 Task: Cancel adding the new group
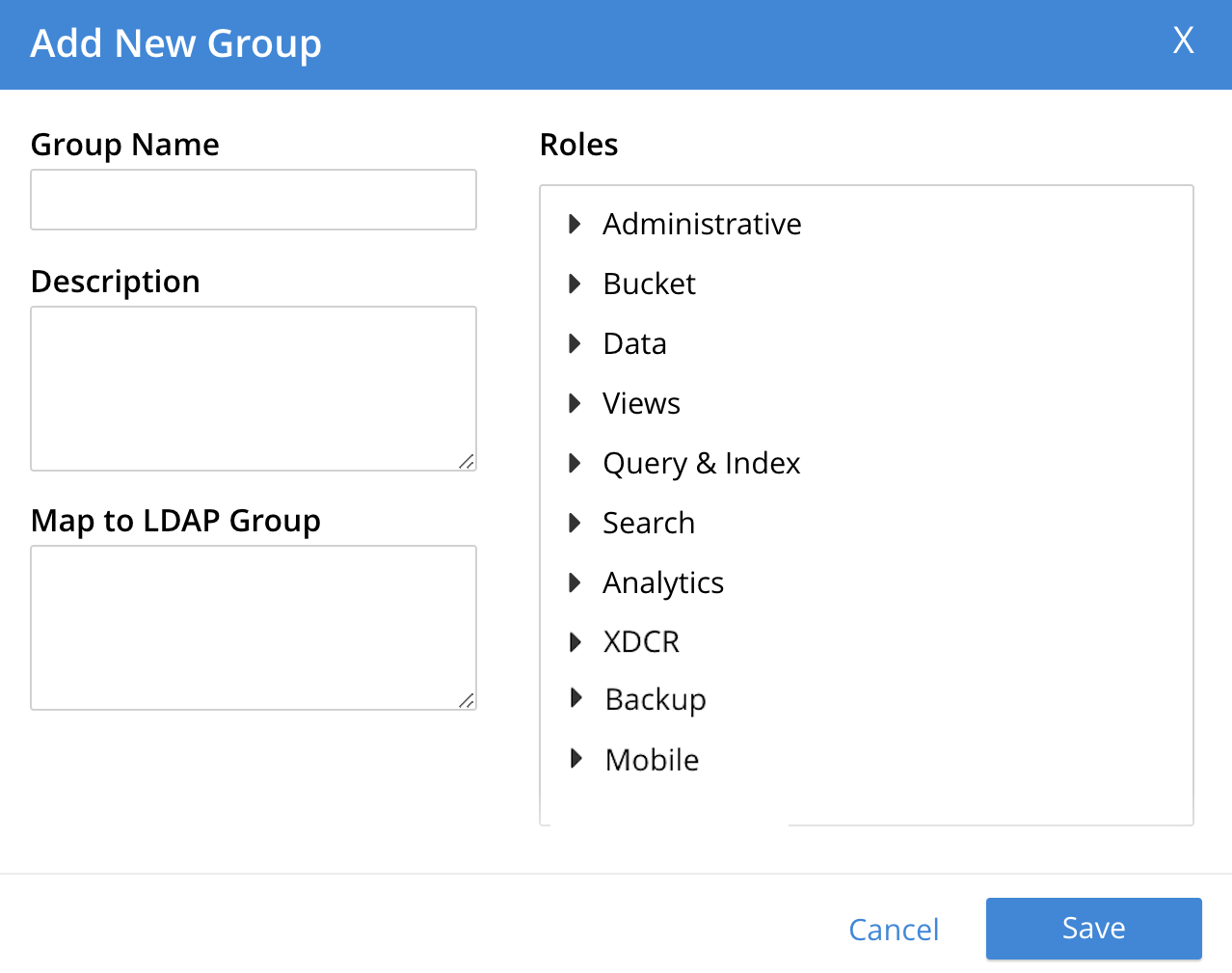pos(894,930)
